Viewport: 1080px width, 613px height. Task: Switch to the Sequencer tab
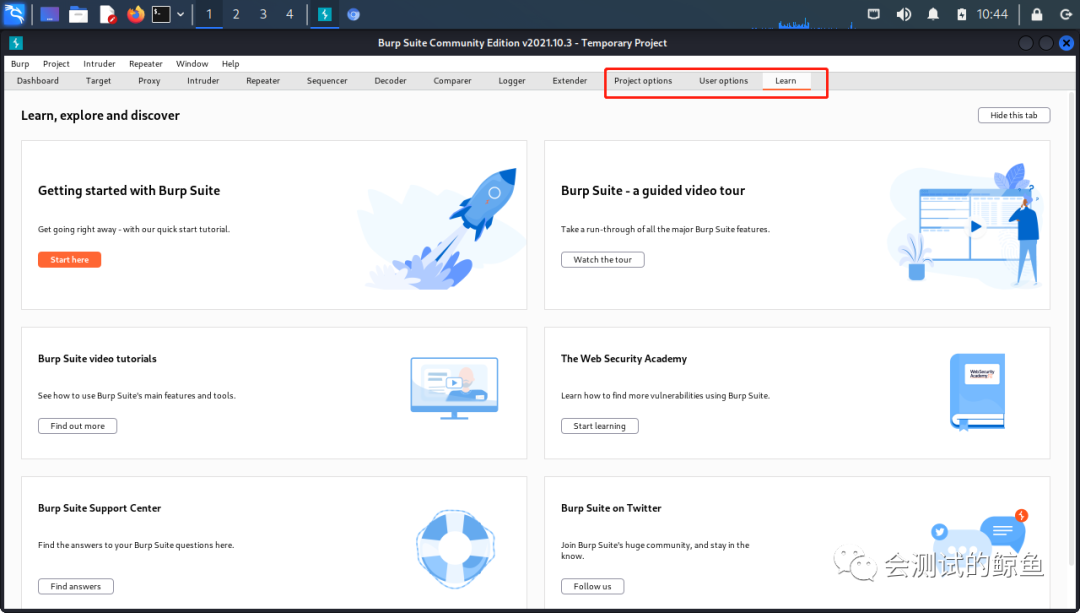tap(327, 81)
